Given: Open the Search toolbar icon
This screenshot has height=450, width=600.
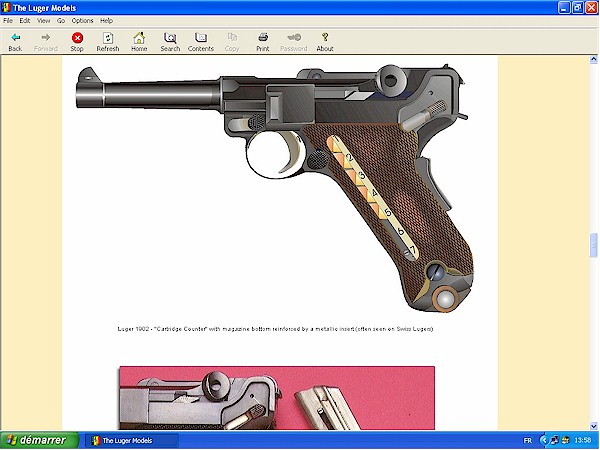Looking at the screenshot, I should [170, 42].
